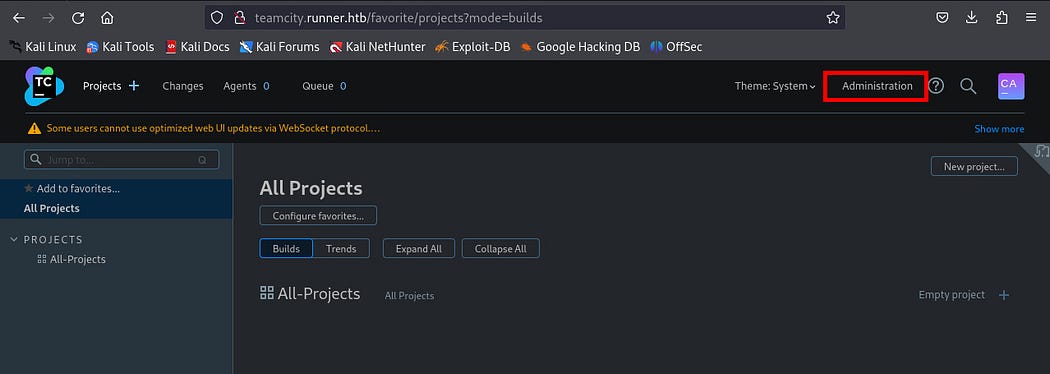Click the Configure favorites button

pyautogui.click(x=318, y=215)
